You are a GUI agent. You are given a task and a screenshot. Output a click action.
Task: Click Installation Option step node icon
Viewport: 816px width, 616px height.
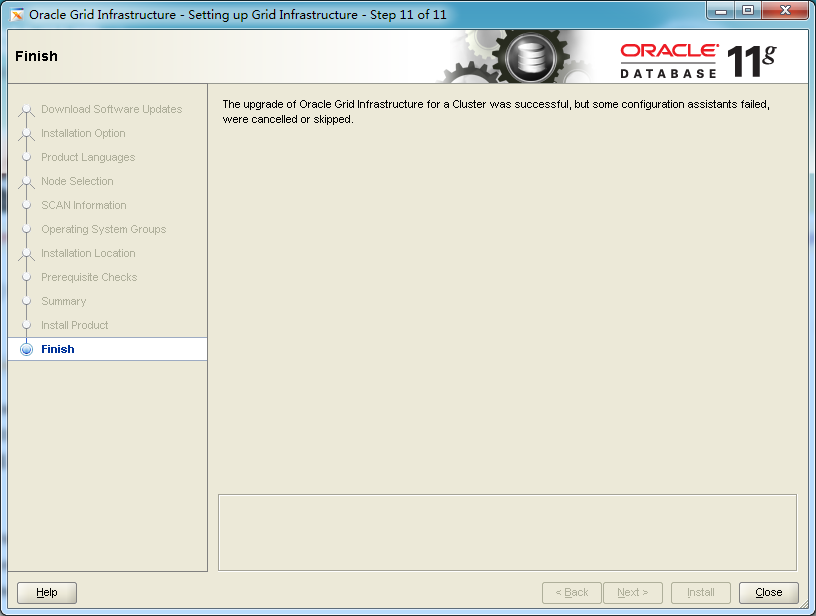[27, 134]
